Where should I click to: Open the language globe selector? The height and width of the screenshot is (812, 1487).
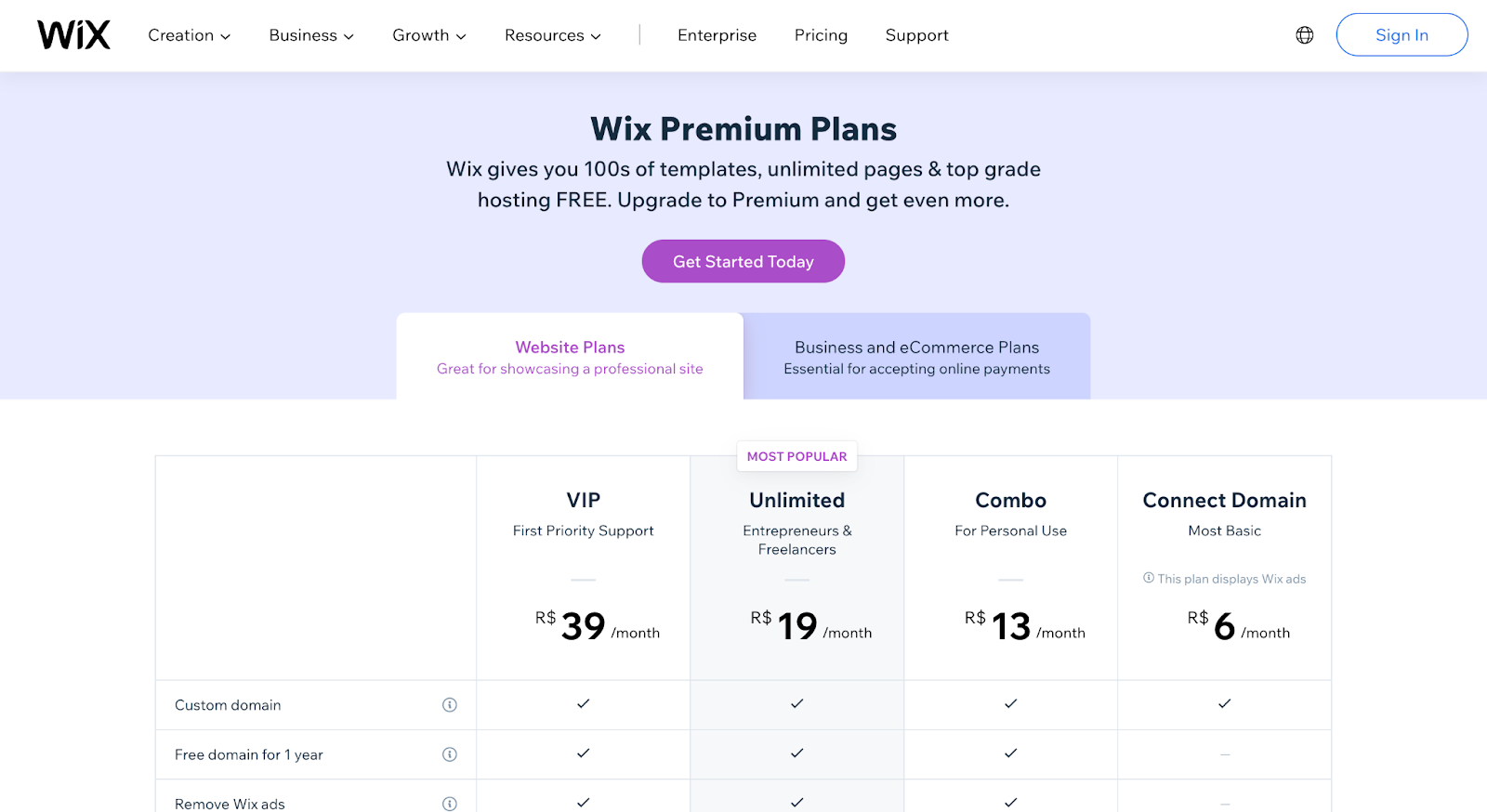(x=1305, y=35)
